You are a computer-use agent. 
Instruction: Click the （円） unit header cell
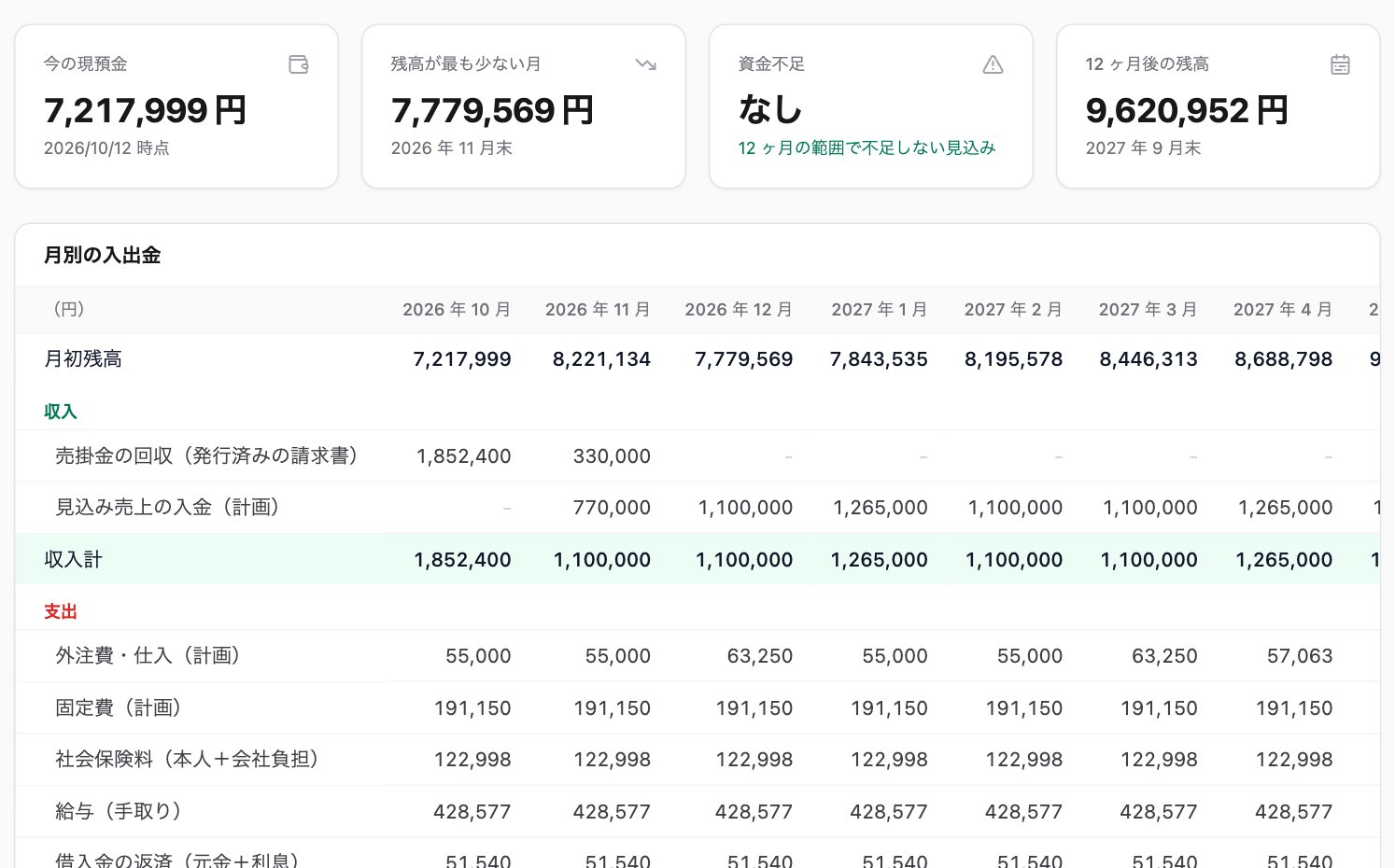pyautogui.click(x=69, y=310)
